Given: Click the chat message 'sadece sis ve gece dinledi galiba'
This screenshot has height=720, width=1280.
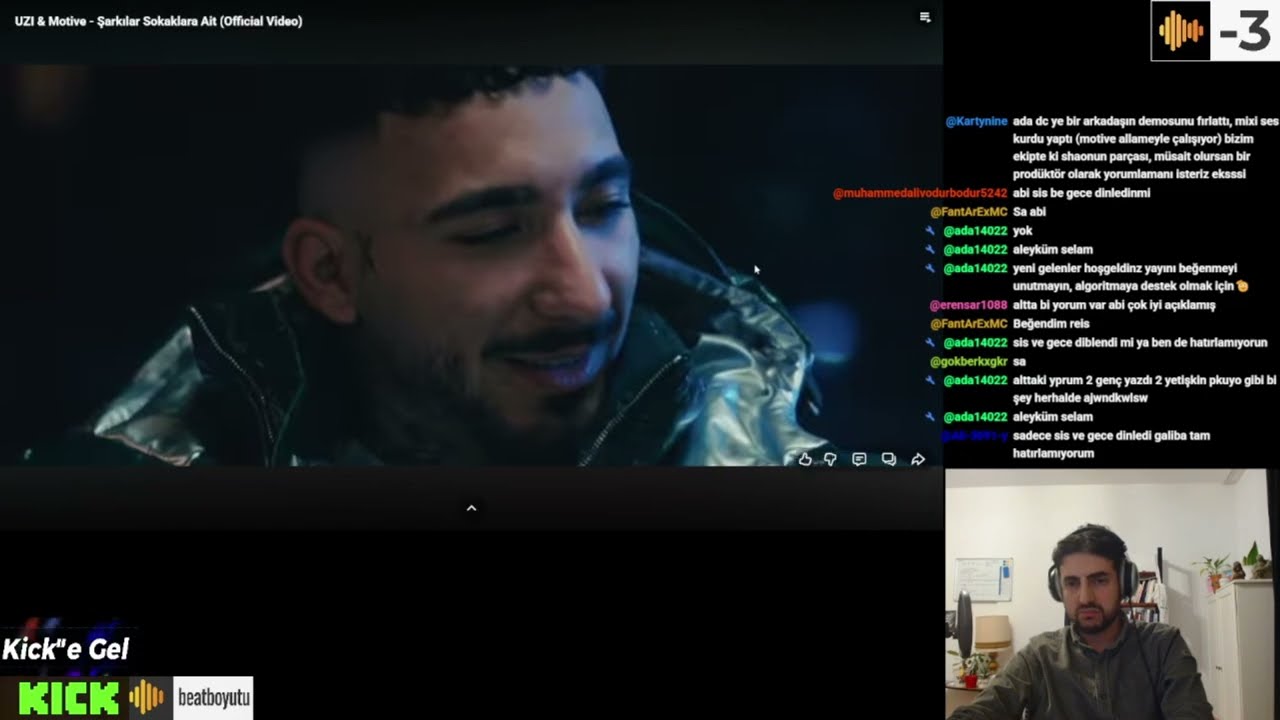Looking at the screenshot, I should (1111, 444).
